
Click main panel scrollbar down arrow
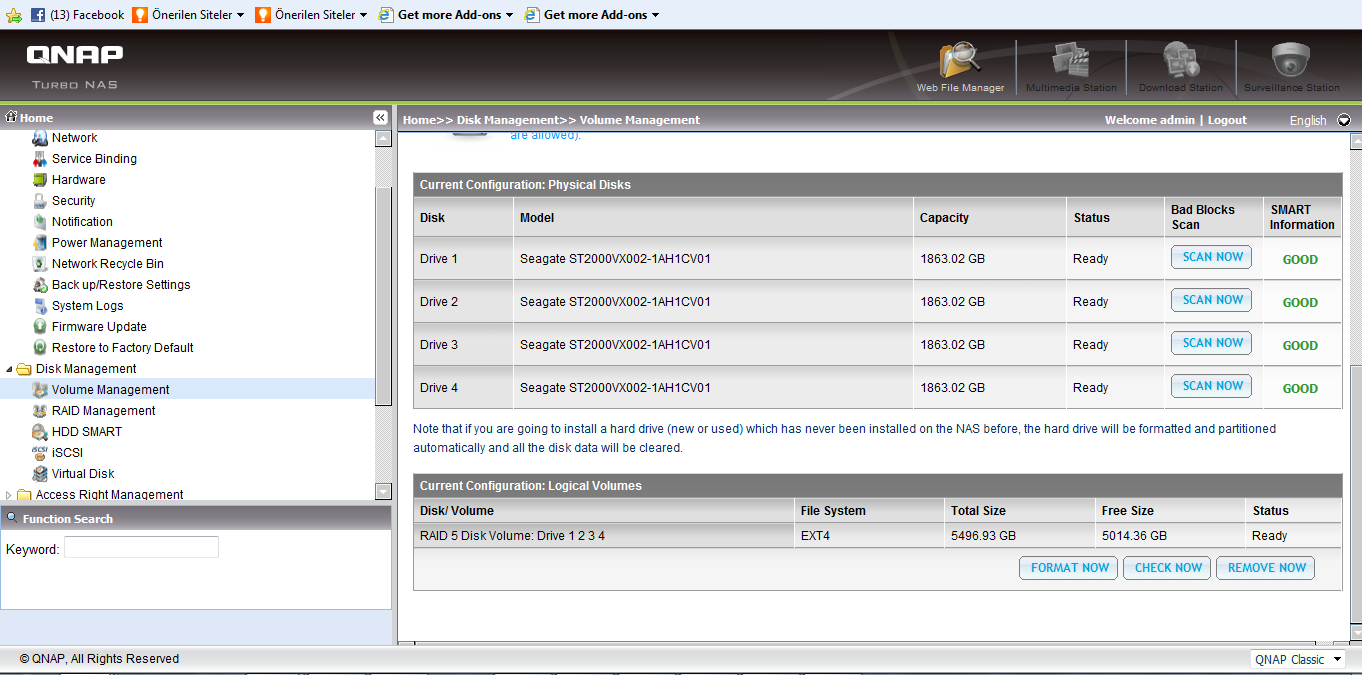1356,633
